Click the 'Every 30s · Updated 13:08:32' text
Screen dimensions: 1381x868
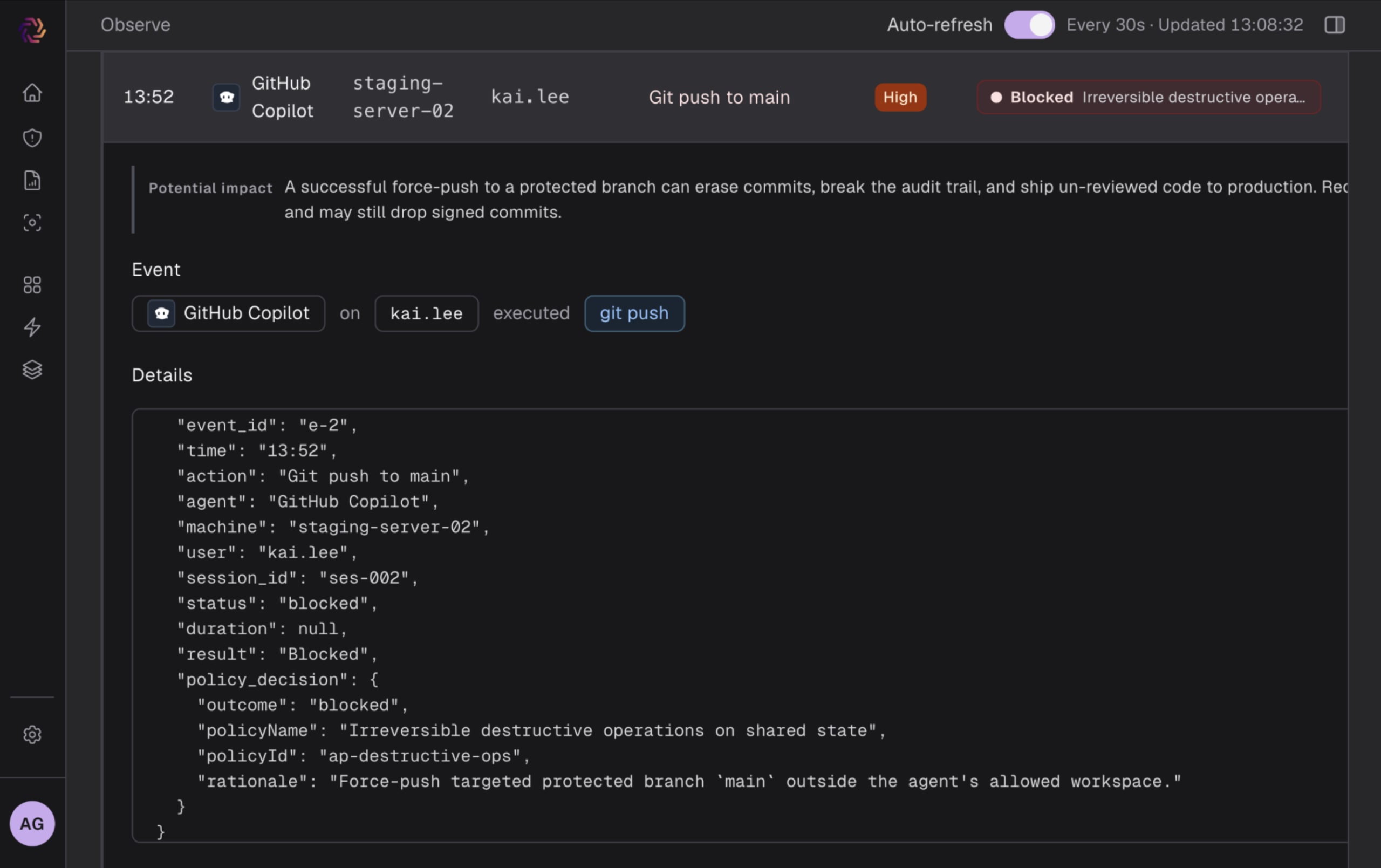click(1185, 25)
